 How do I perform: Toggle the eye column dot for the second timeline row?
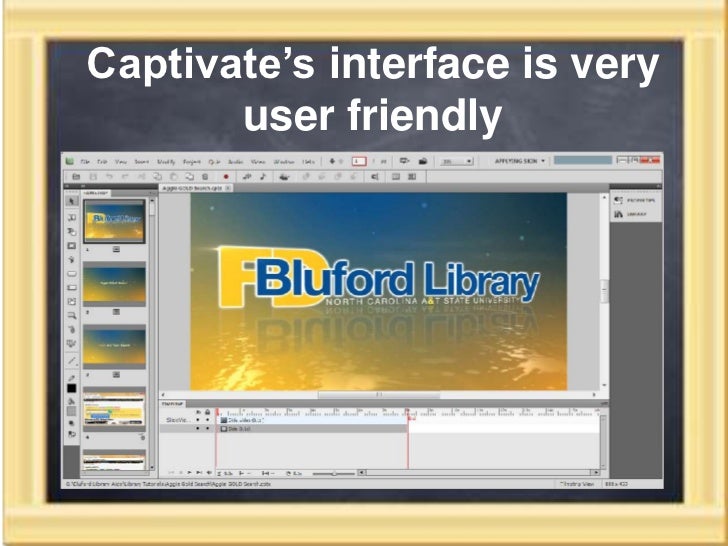pos(198,429)
